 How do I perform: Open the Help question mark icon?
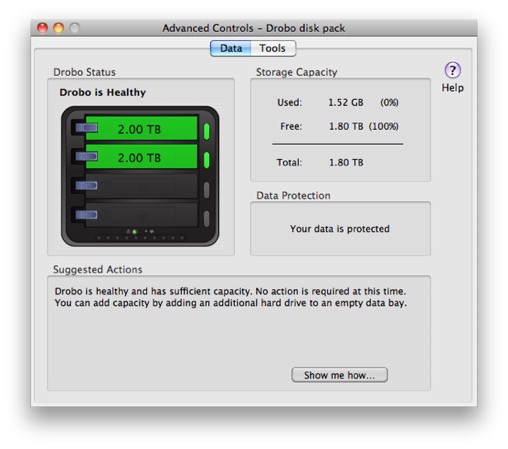452,70
